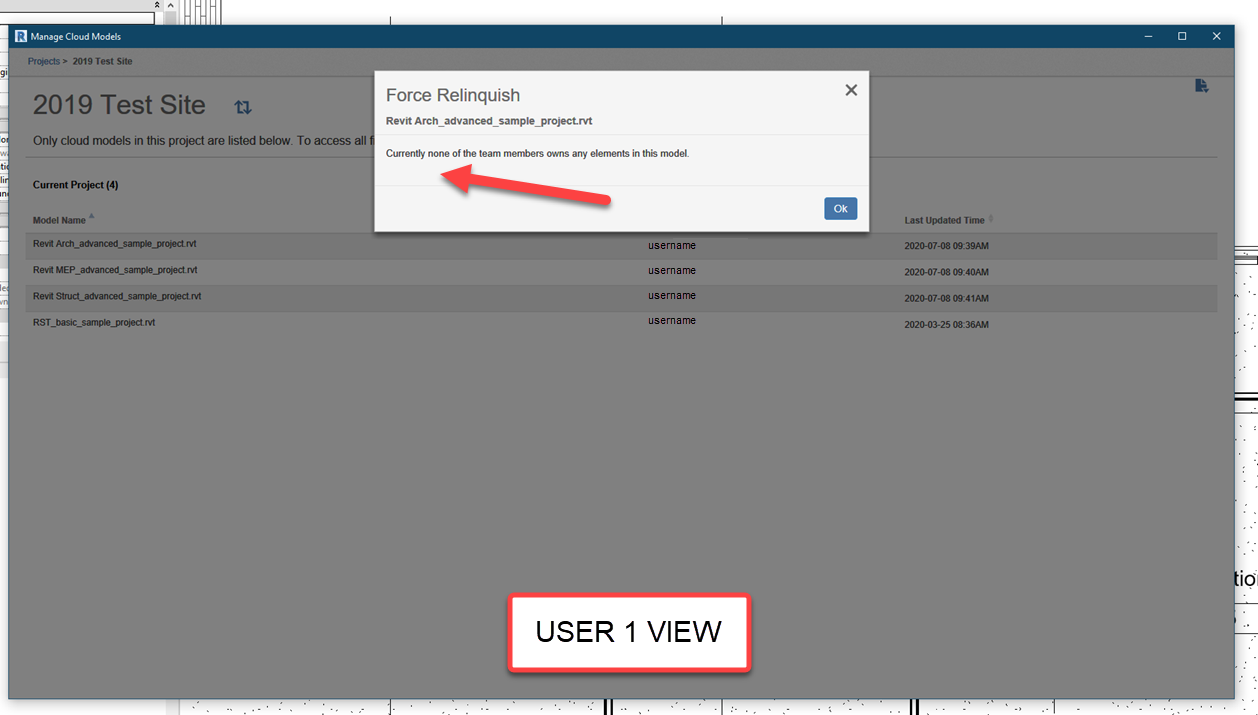Select RST_basic_sample_project.rvt row

tap(621, 323)
